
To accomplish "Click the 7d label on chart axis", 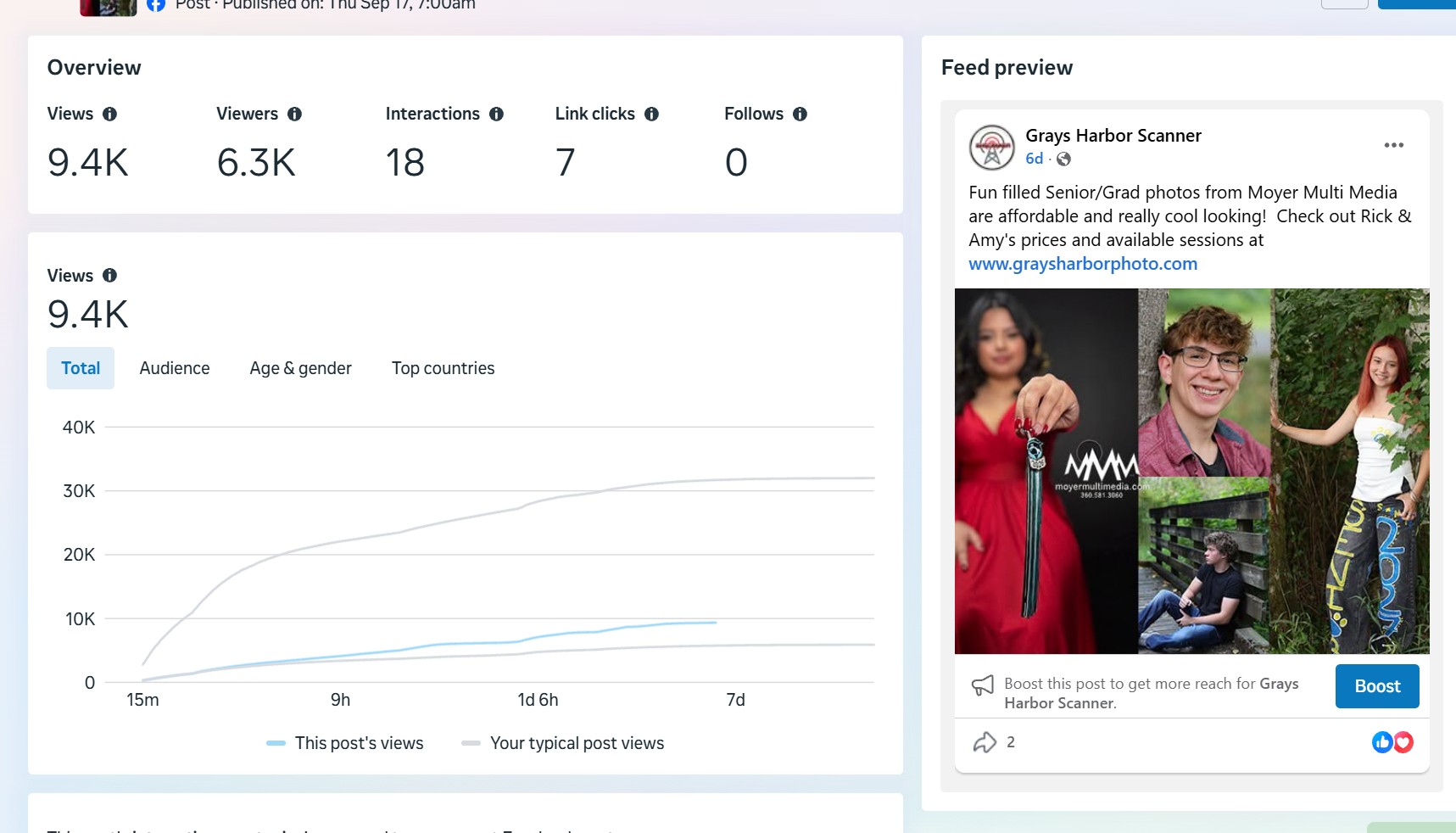I will [735, 700].
